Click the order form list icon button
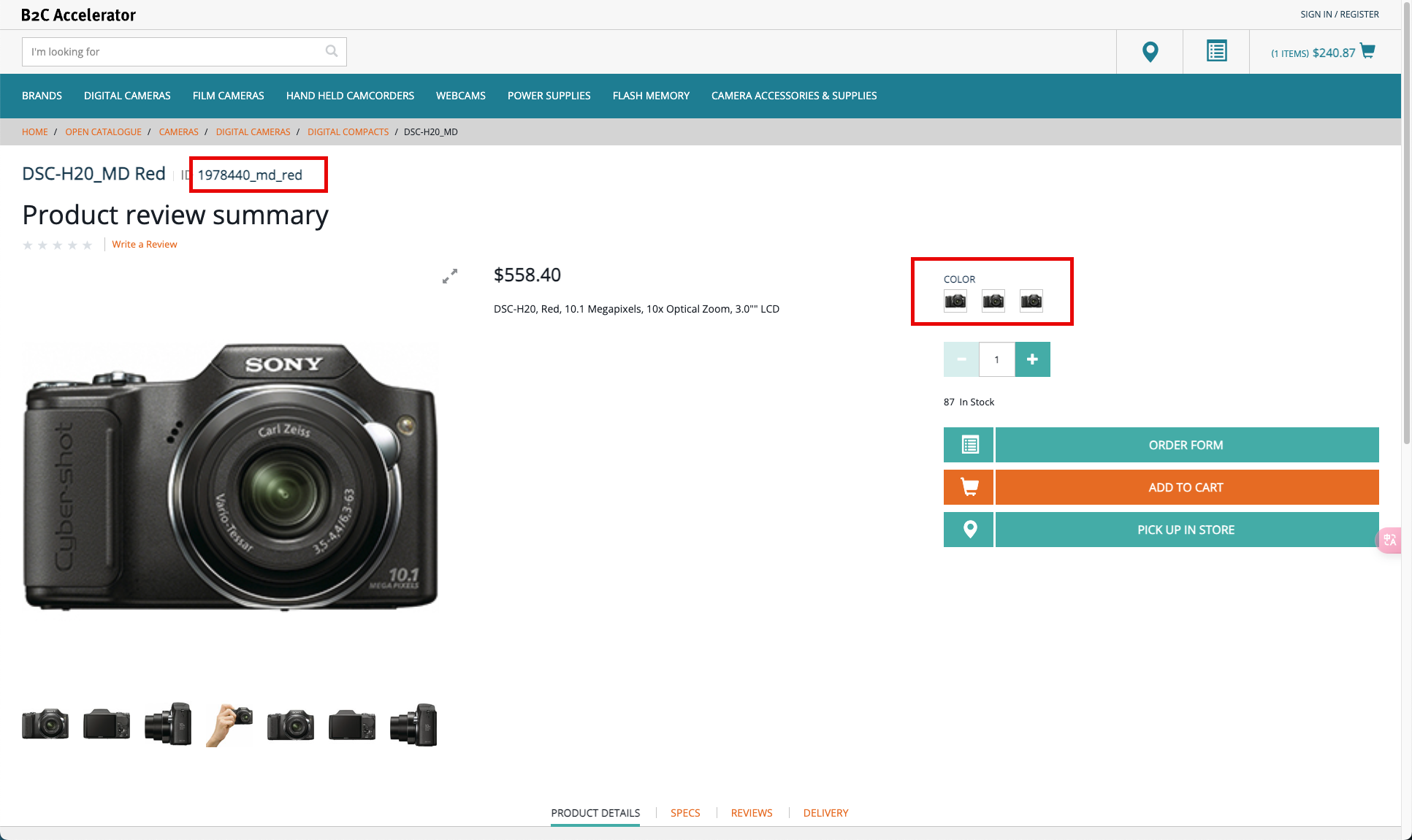The width and height of the screenshot is (1412, 840). tap(969, 445)
